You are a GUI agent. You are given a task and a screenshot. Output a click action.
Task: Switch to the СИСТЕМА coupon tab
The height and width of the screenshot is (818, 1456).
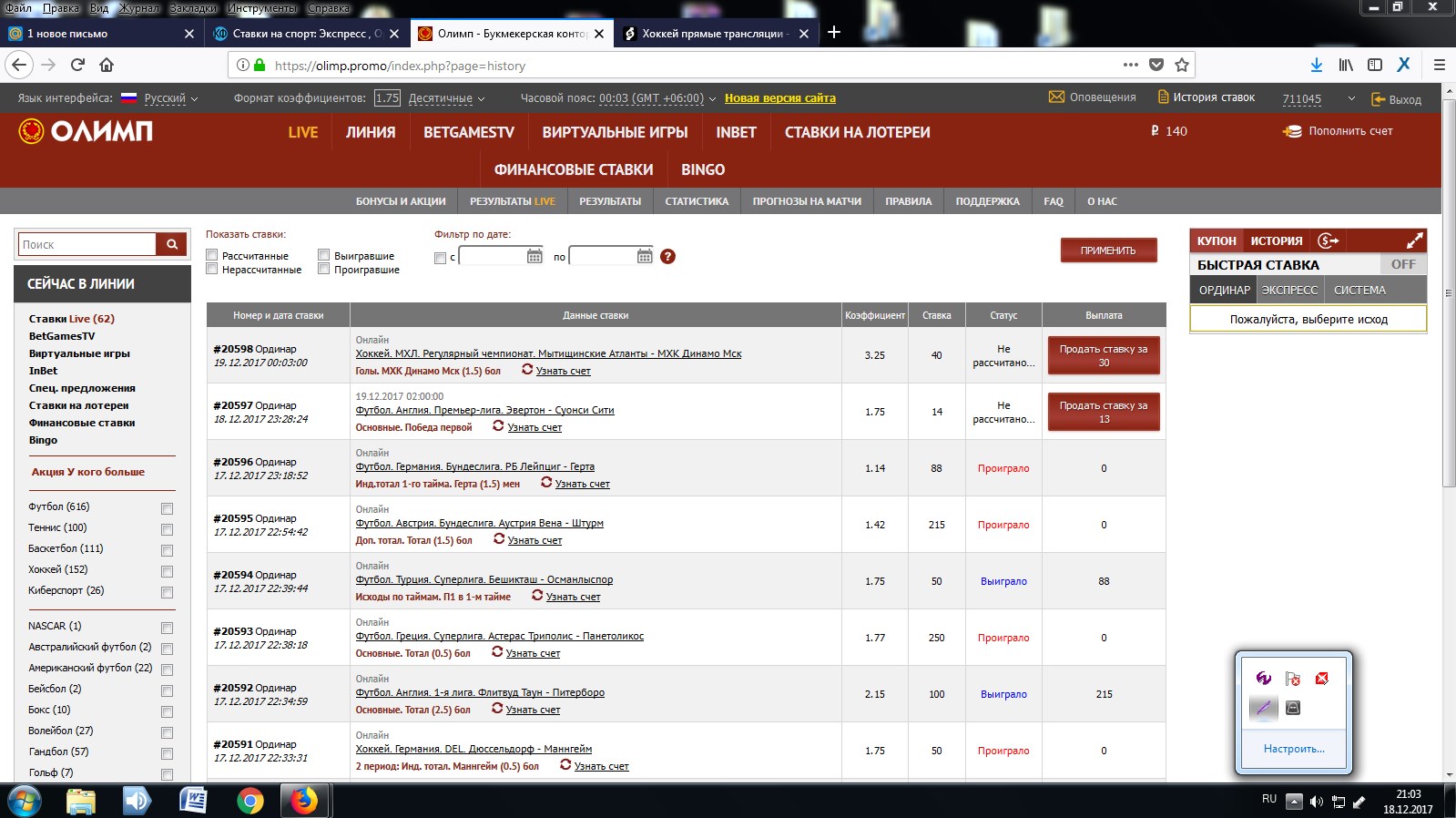(x=1359, y=290)
